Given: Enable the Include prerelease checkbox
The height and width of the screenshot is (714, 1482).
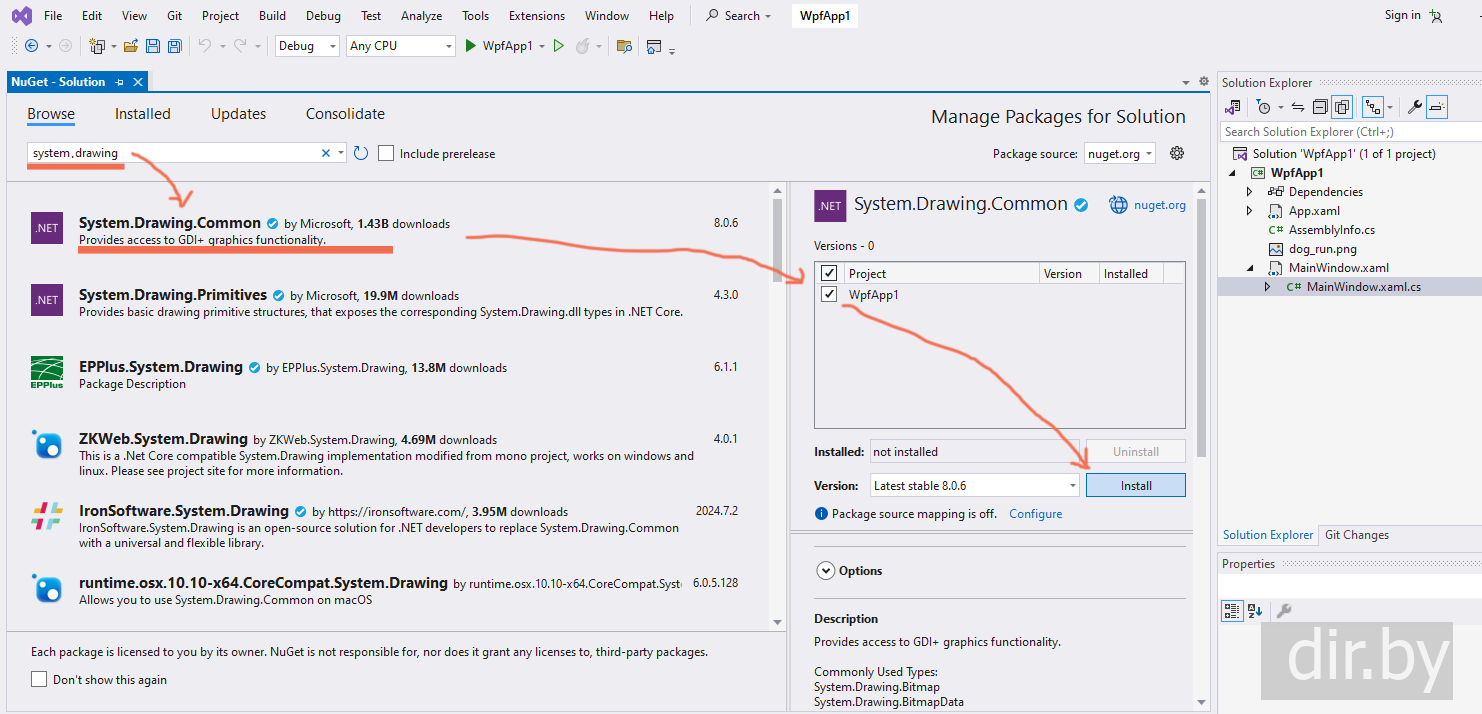Looking at the screenshot, I should click(x=386, y=153).
